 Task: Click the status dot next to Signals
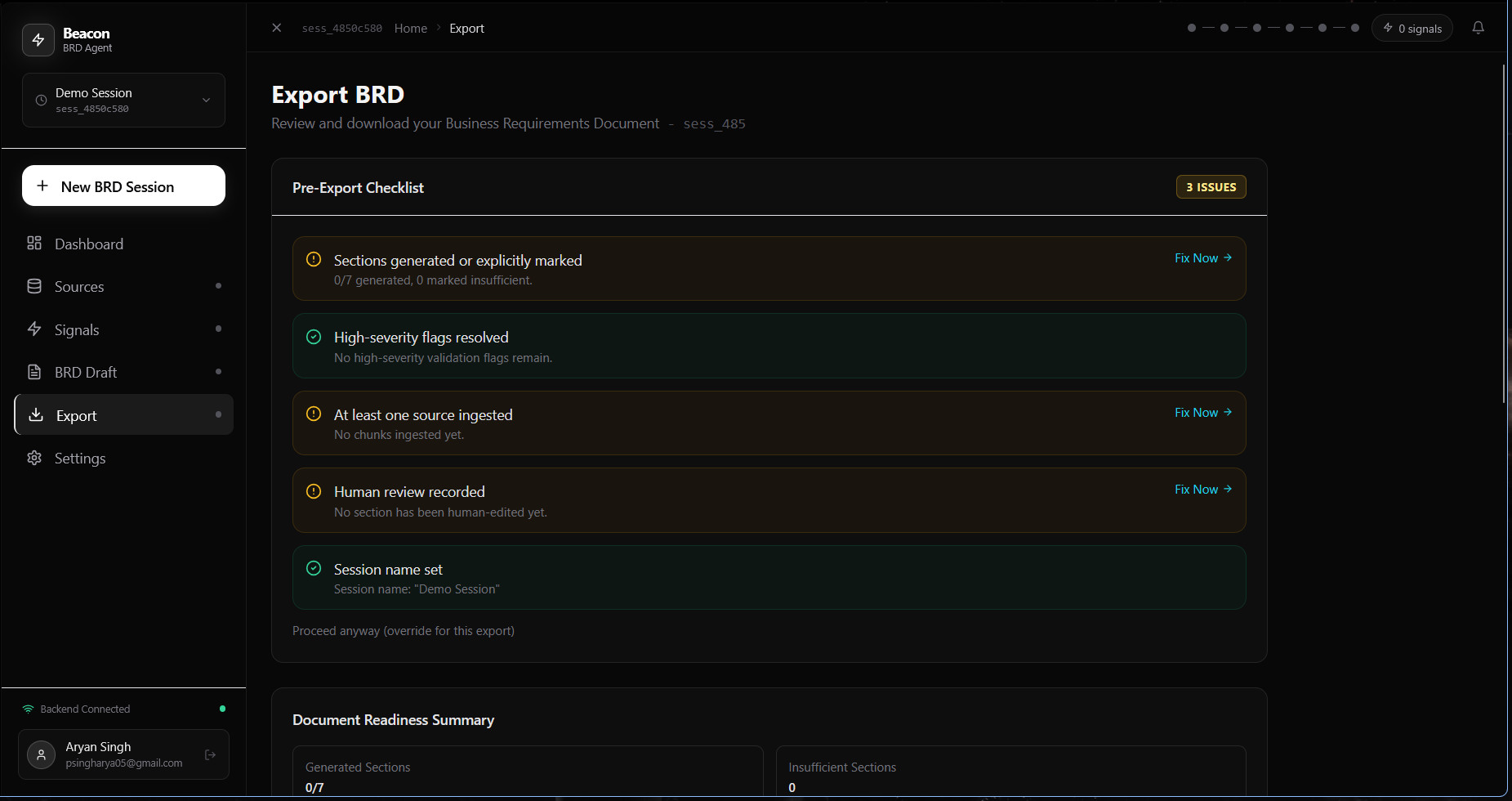pos(218,329)
